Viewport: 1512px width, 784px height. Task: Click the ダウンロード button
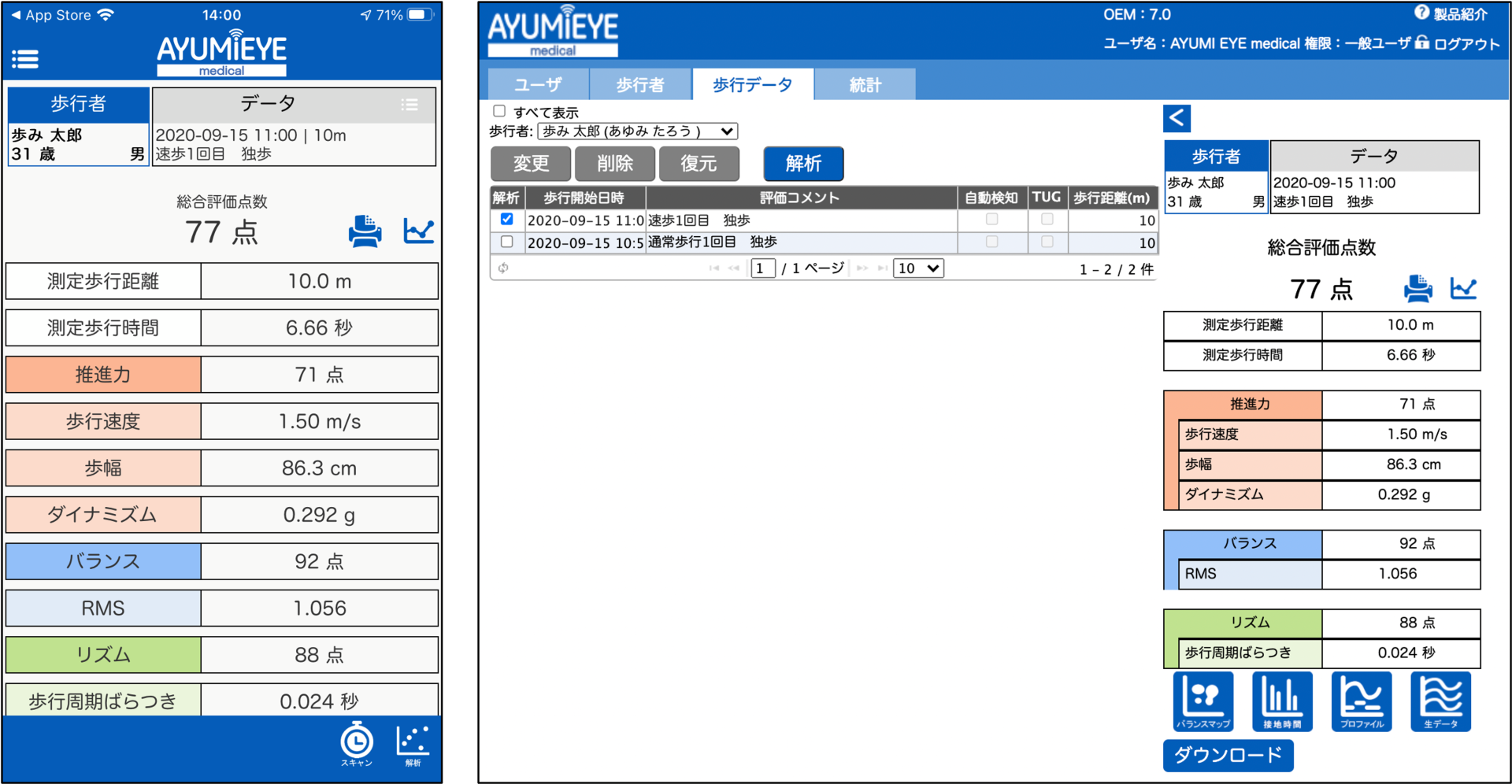(1228, 756)
